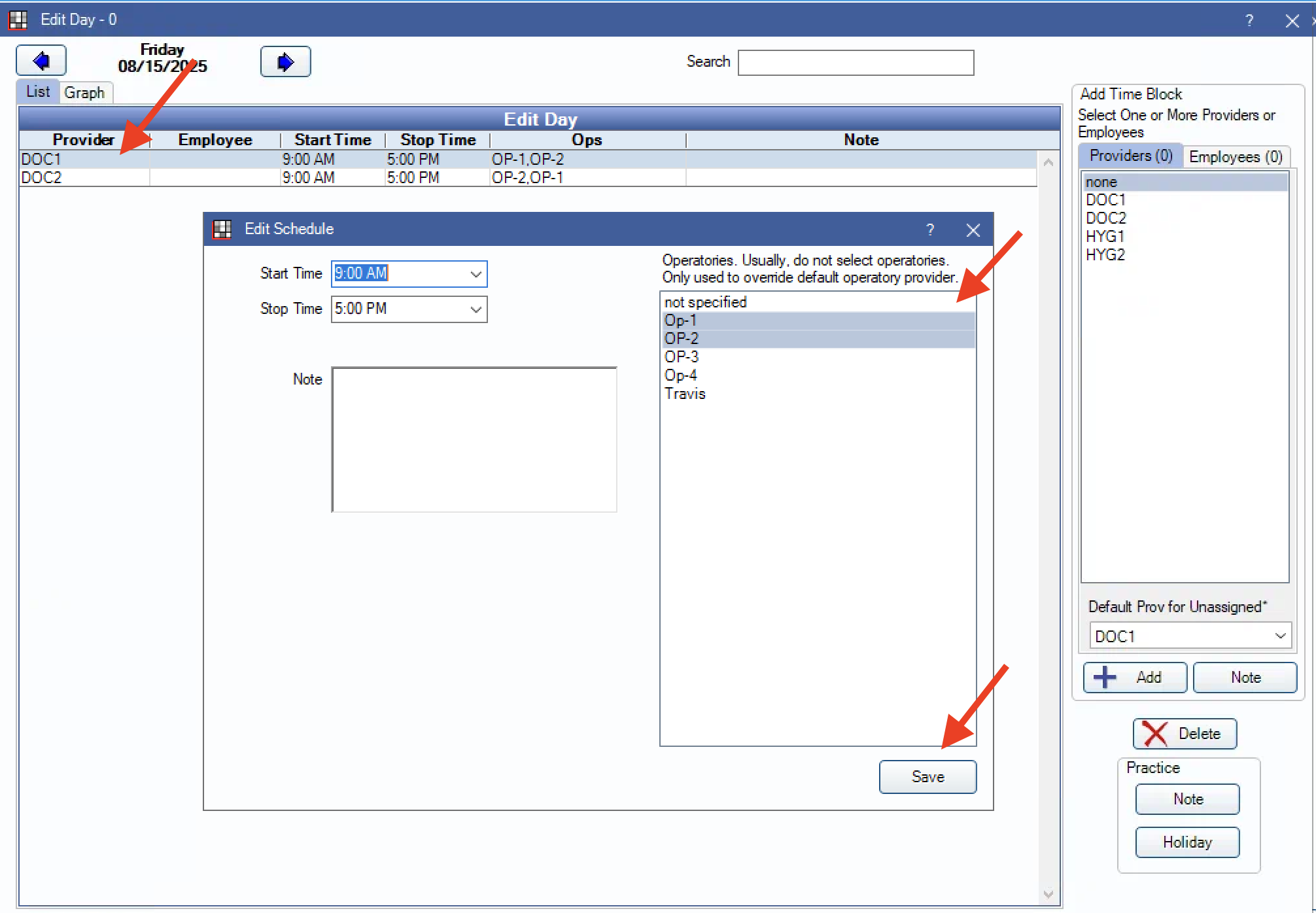Expand the Start Time dropdown

pyautogui.click(x=476, y=274)
